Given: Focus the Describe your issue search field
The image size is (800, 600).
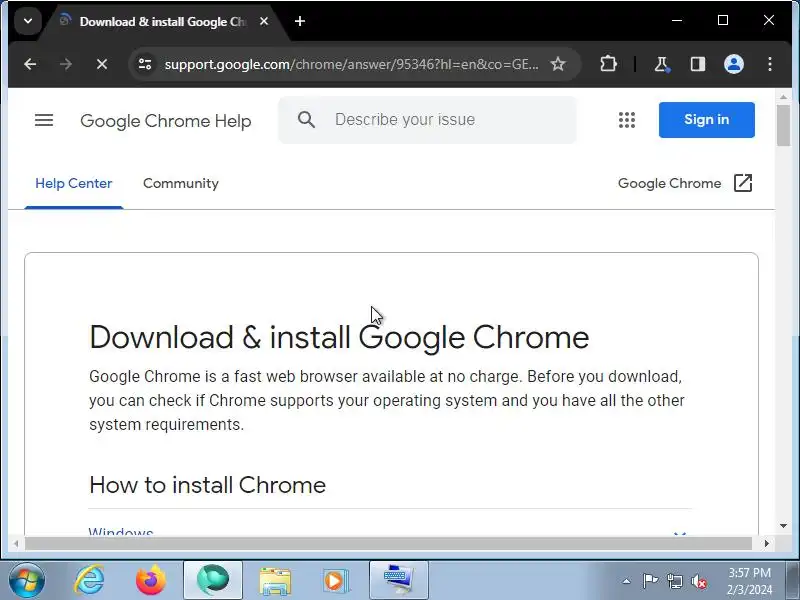Looking at the screenshot, I should (428, 120).
